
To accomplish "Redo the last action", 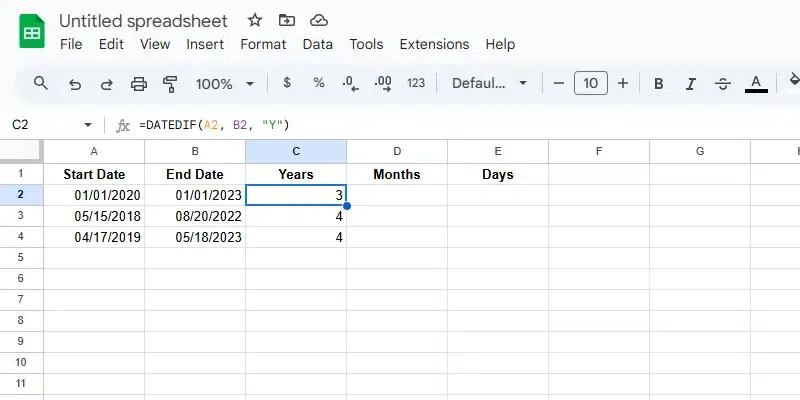I will pyautogui.click(x=106, y=84).
